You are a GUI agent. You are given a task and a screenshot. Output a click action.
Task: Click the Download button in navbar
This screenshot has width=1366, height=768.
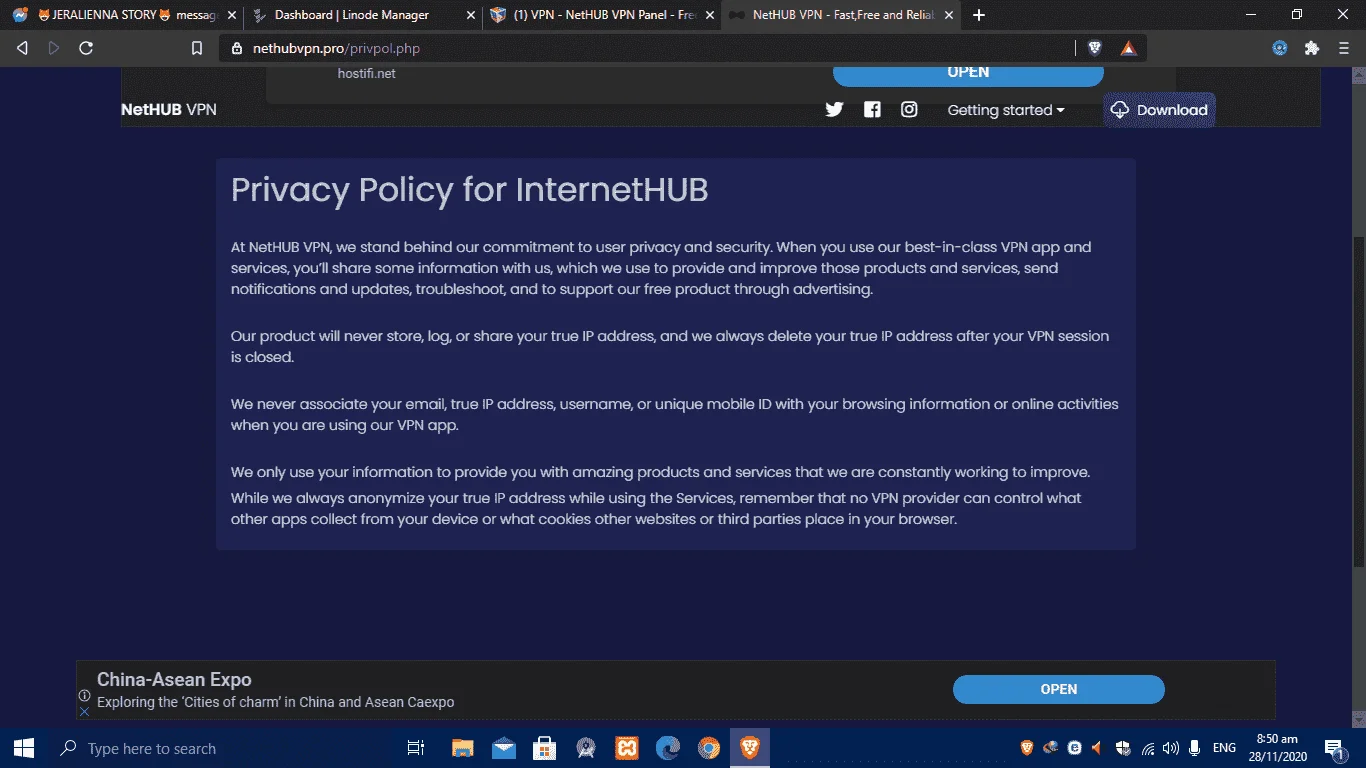1159,110
